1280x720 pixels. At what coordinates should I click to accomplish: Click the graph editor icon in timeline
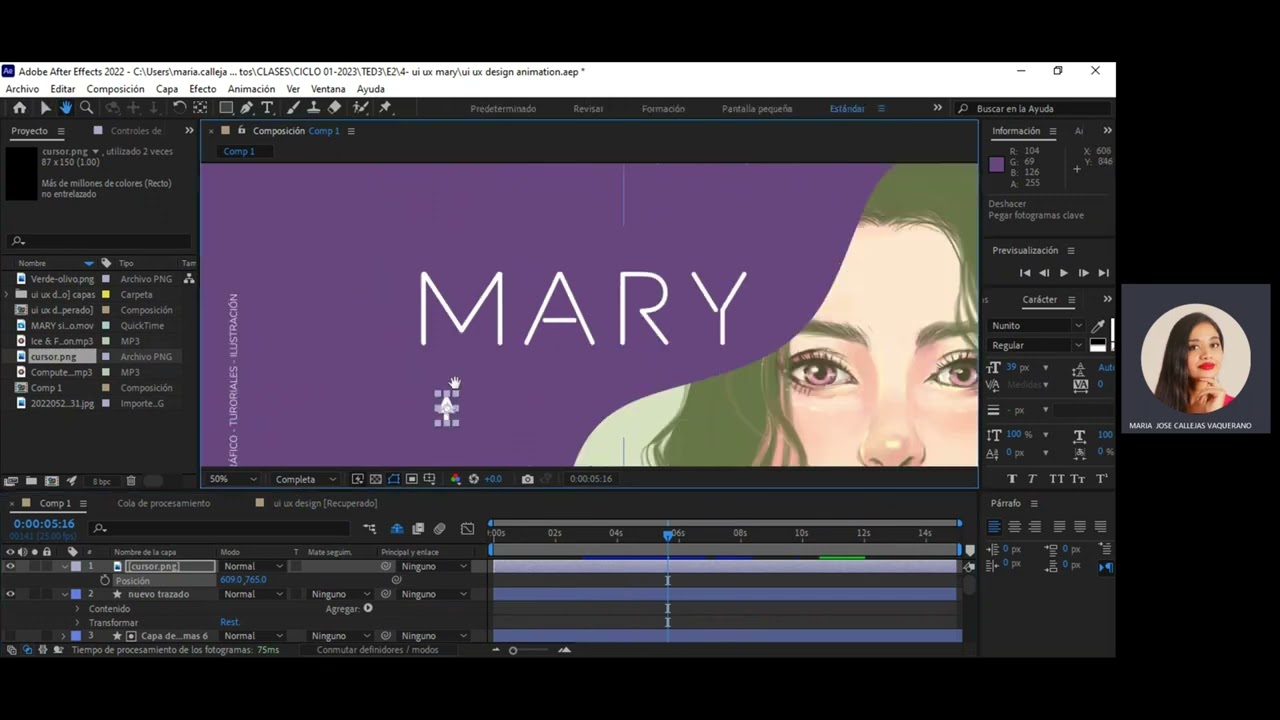(467, 529)
